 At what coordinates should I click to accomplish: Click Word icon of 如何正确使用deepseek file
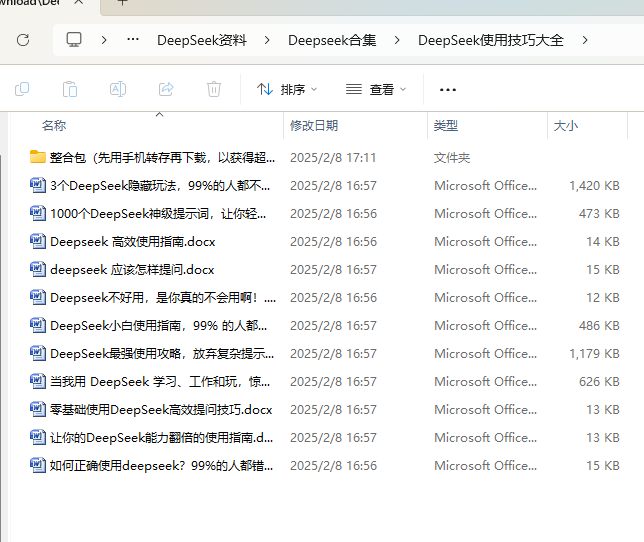(37, 465)
